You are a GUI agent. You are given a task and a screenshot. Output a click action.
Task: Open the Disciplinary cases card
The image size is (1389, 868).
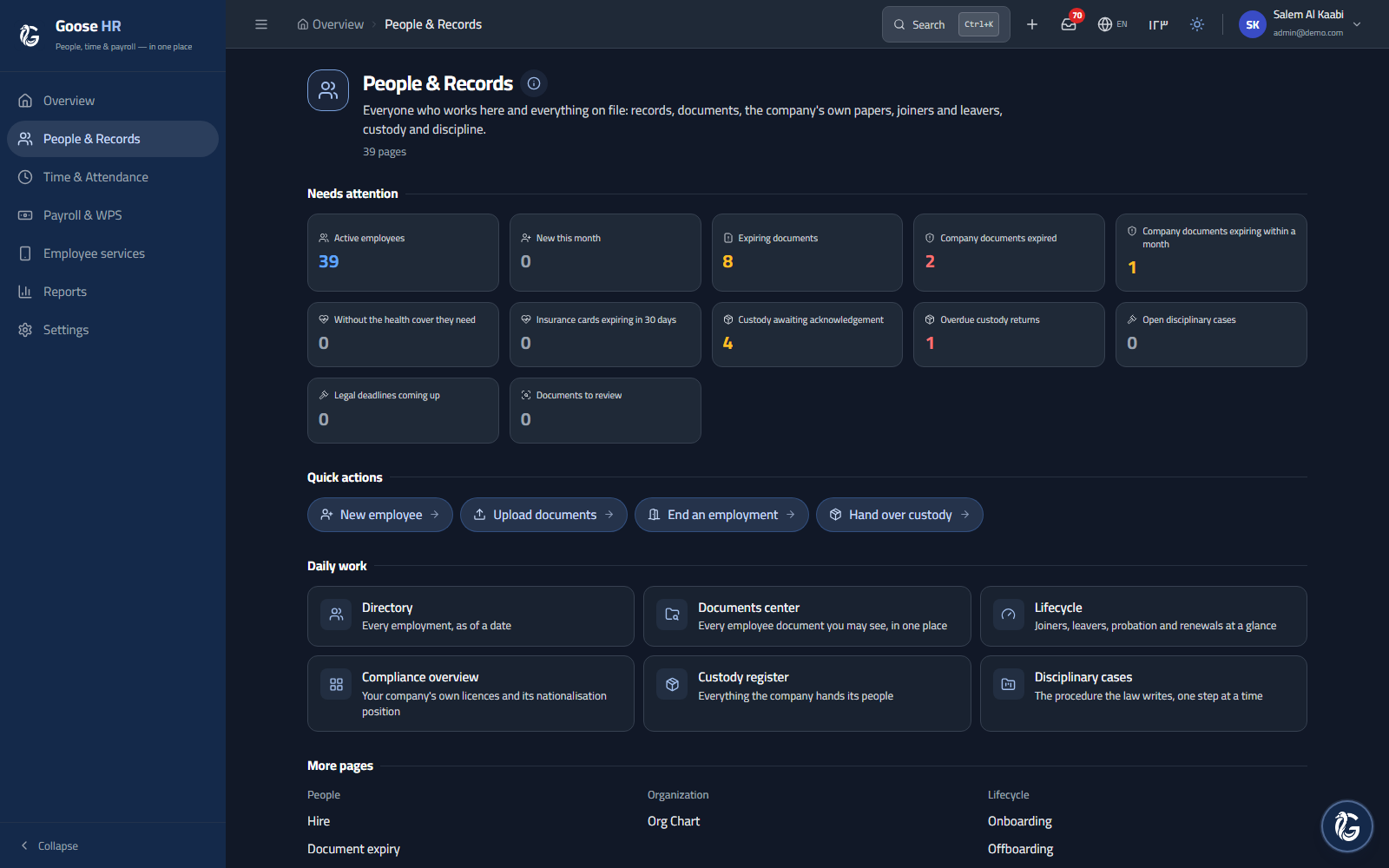coord(1143,694)
